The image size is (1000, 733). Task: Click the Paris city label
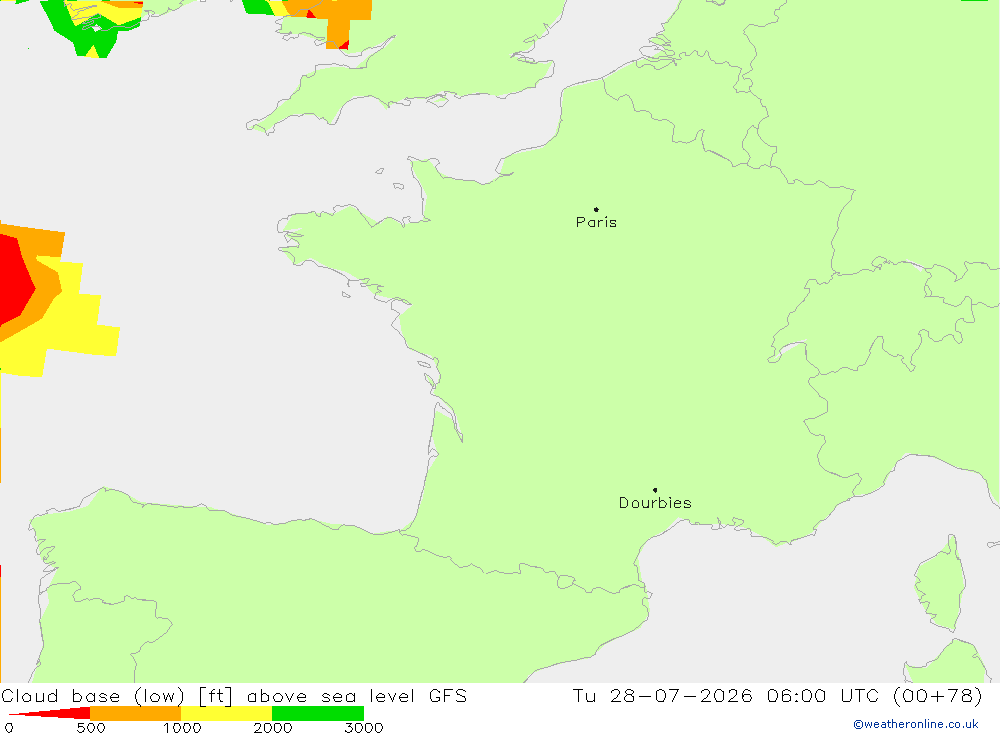click(x=596, y=222)
